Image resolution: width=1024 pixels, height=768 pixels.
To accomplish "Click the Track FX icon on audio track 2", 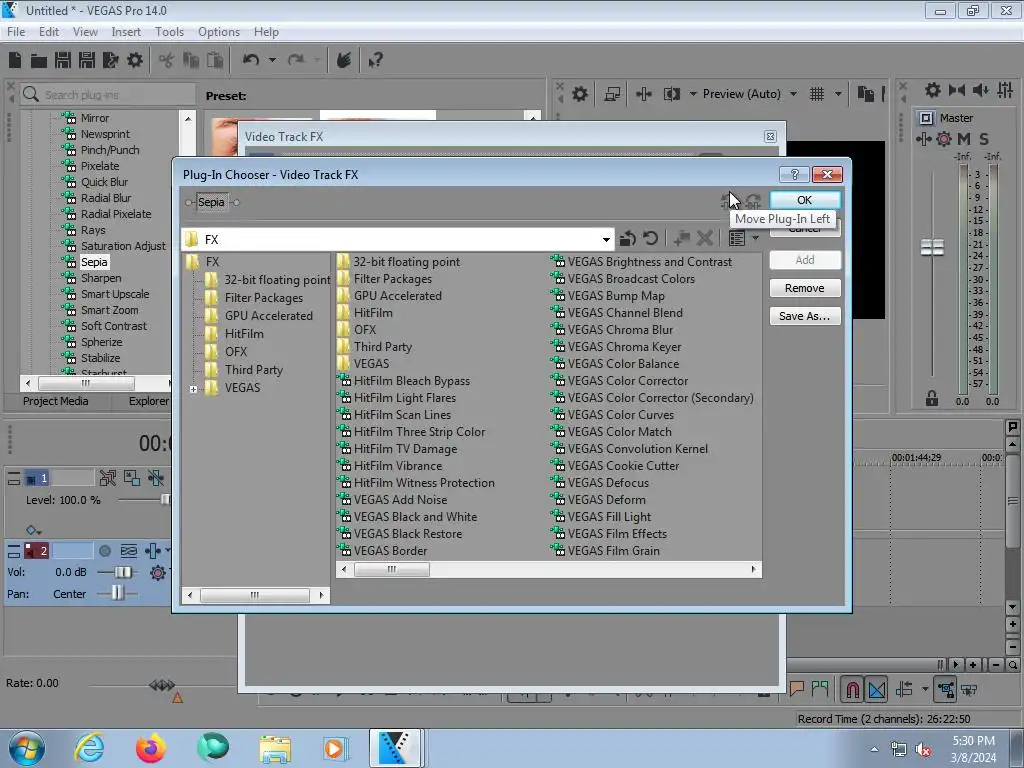I will (x=153, y=551).
